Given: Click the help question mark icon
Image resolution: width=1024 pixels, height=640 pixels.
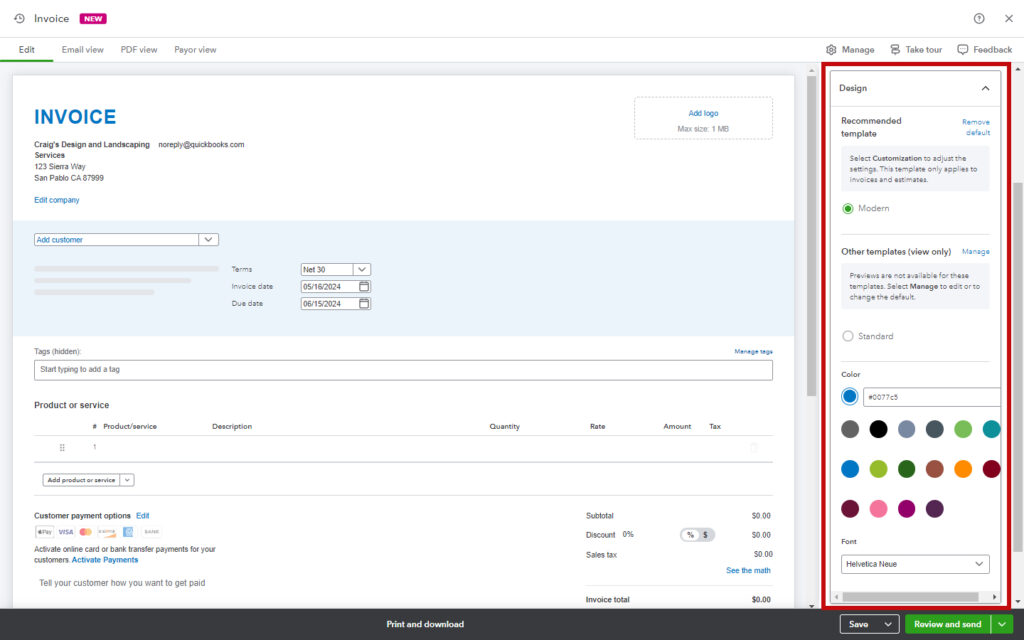Looking at the screenshot, I should pos(978,17).
